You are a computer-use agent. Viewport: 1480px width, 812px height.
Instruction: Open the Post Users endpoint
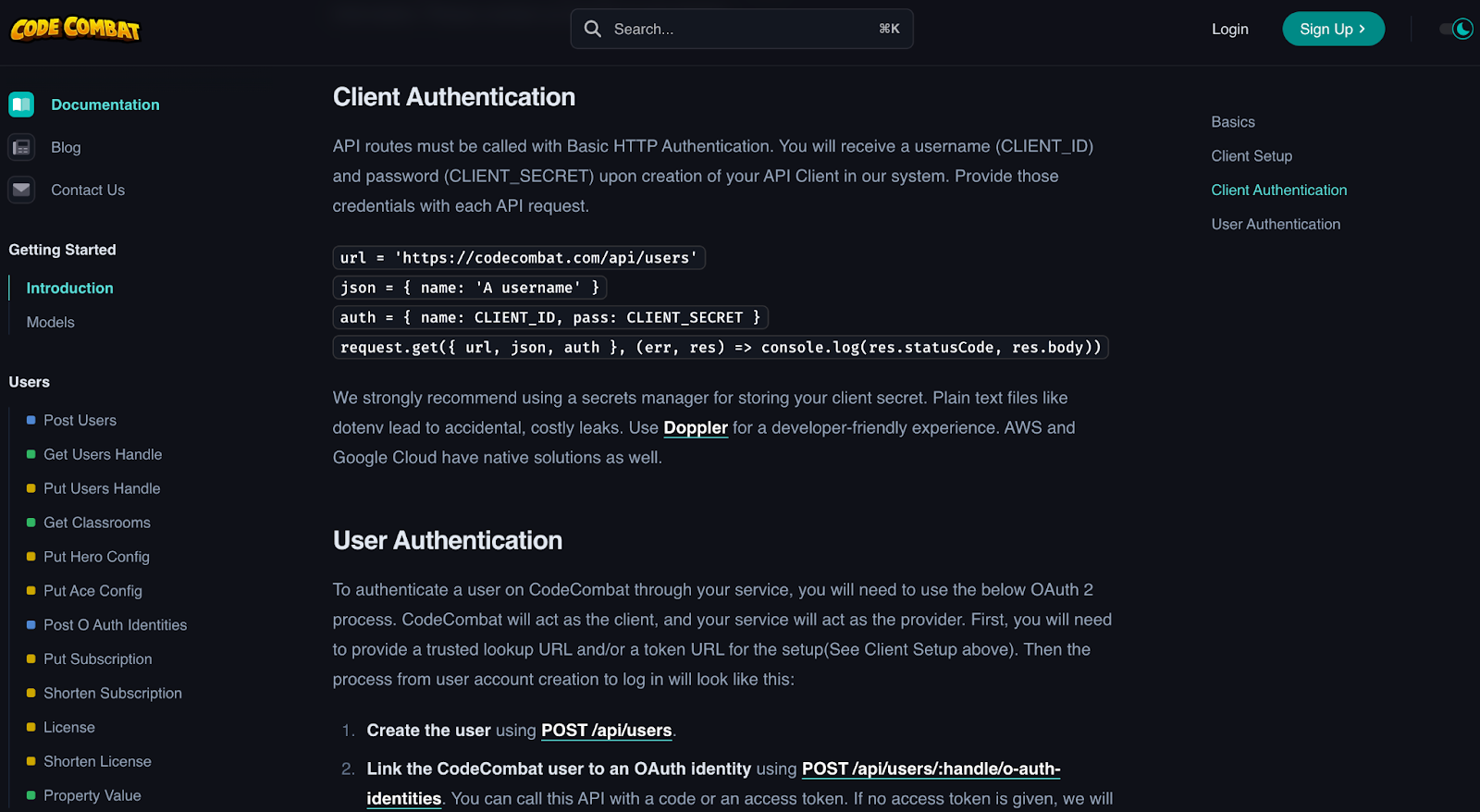tap(80, 420)
